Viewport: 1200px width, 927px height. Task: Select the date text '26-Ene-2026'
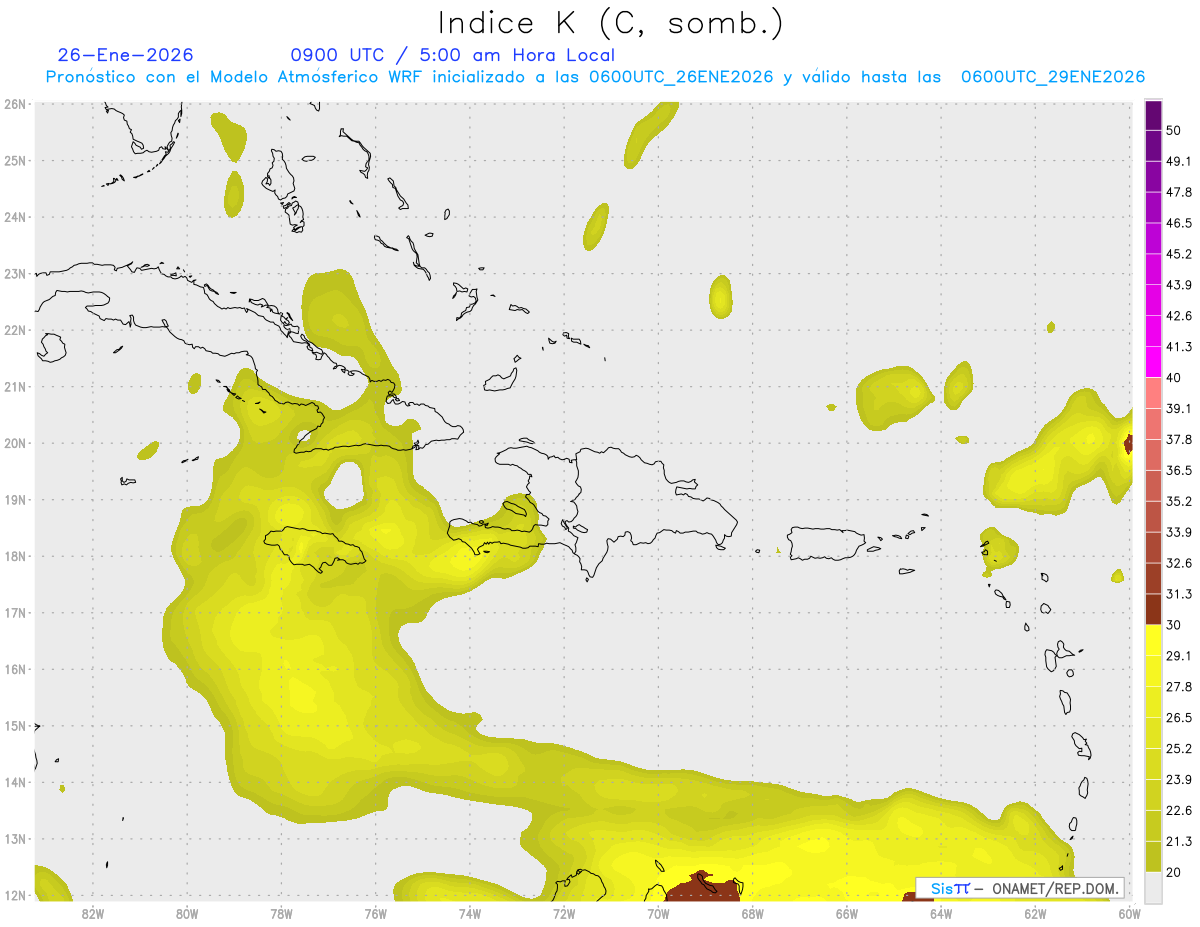tap(126, 55)
